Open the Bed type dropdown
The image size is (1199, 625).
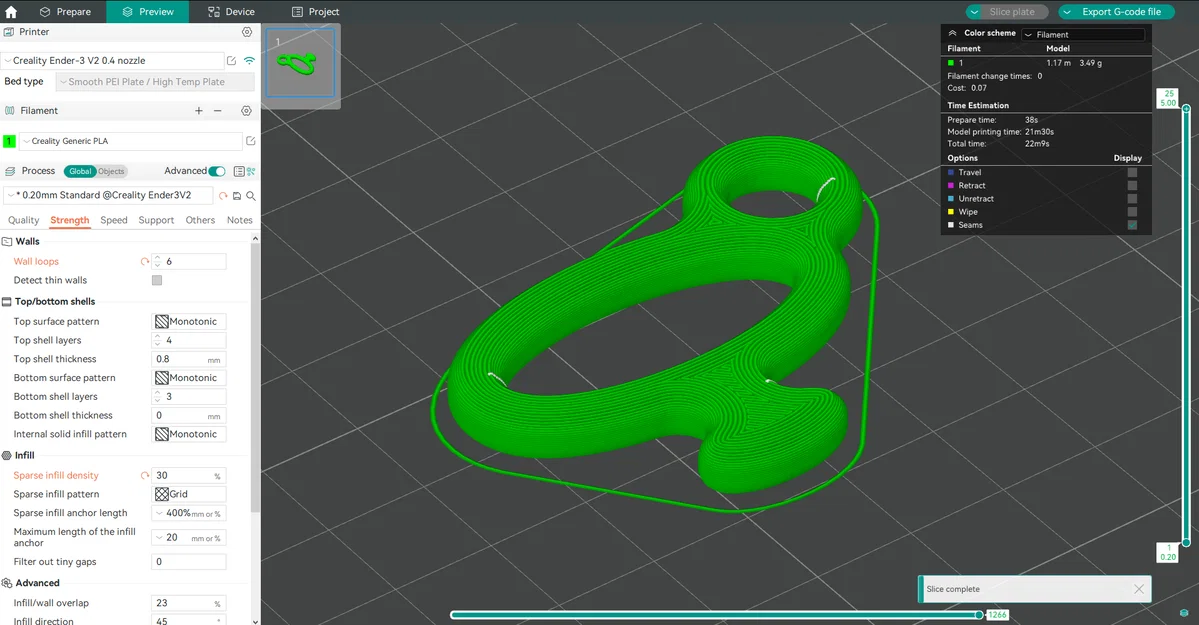click(155, 82)
